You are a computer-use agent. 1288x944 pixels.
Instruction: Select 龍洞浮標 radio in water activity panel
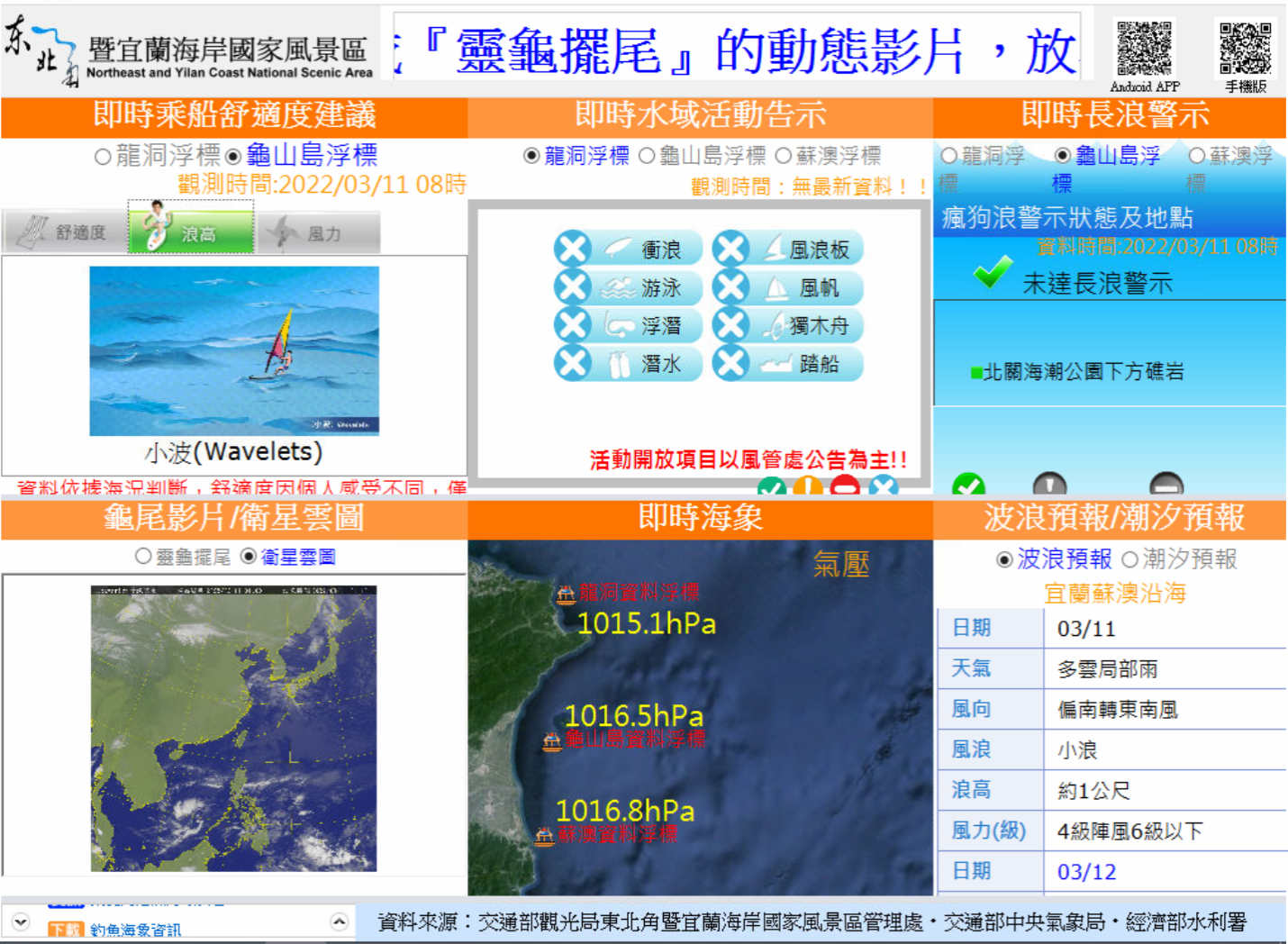531,156
